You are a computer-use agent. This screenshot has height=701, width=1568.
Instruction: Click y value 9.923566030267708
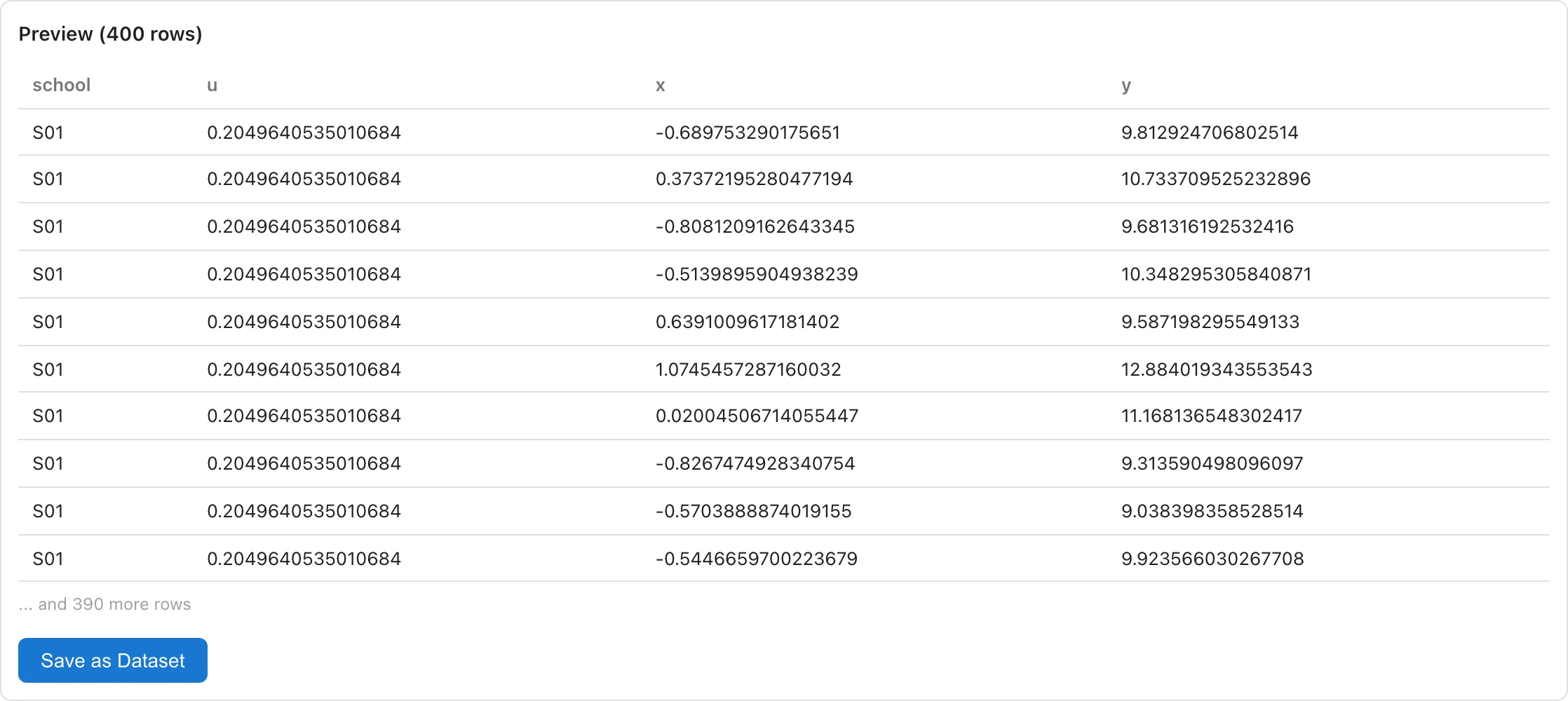(x=1212, y=559)
